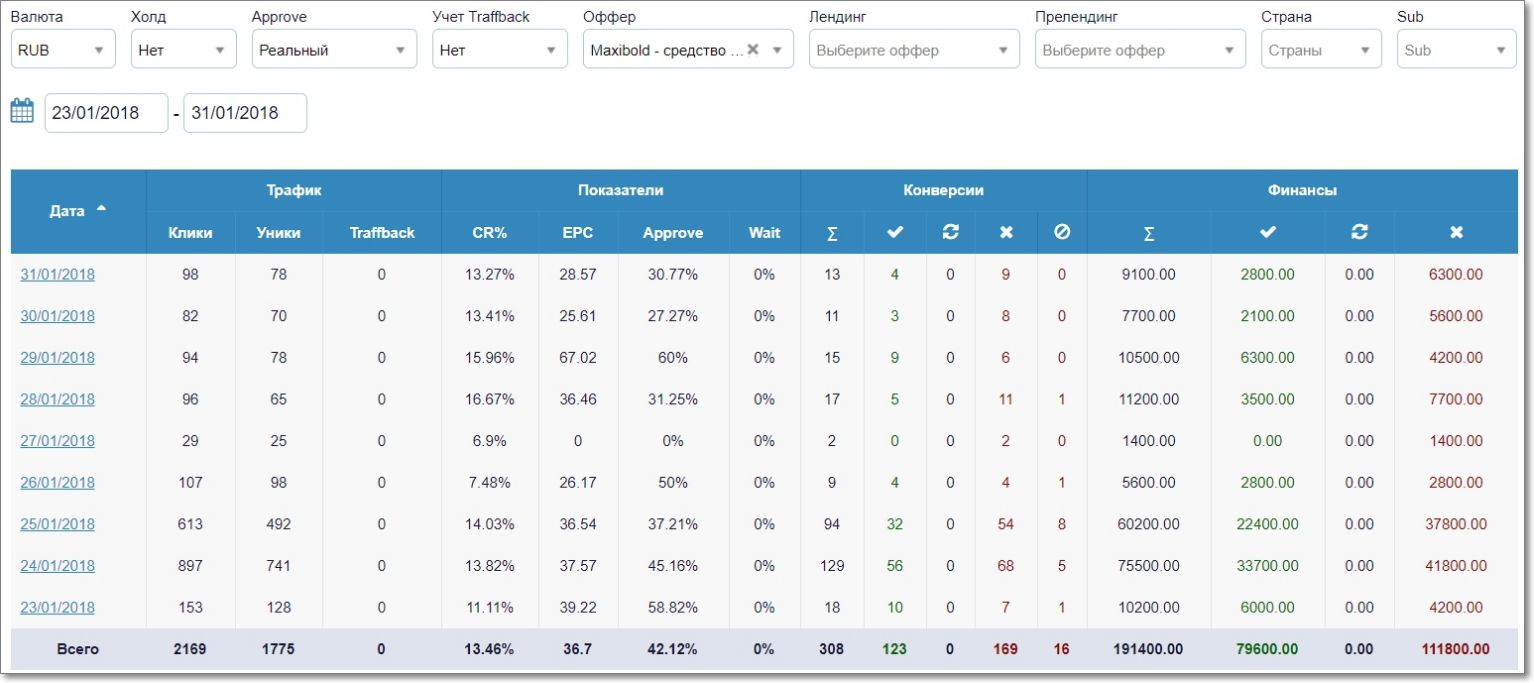
Task: Sort by the Конверсии approved checkmark column
Action: 894,233
